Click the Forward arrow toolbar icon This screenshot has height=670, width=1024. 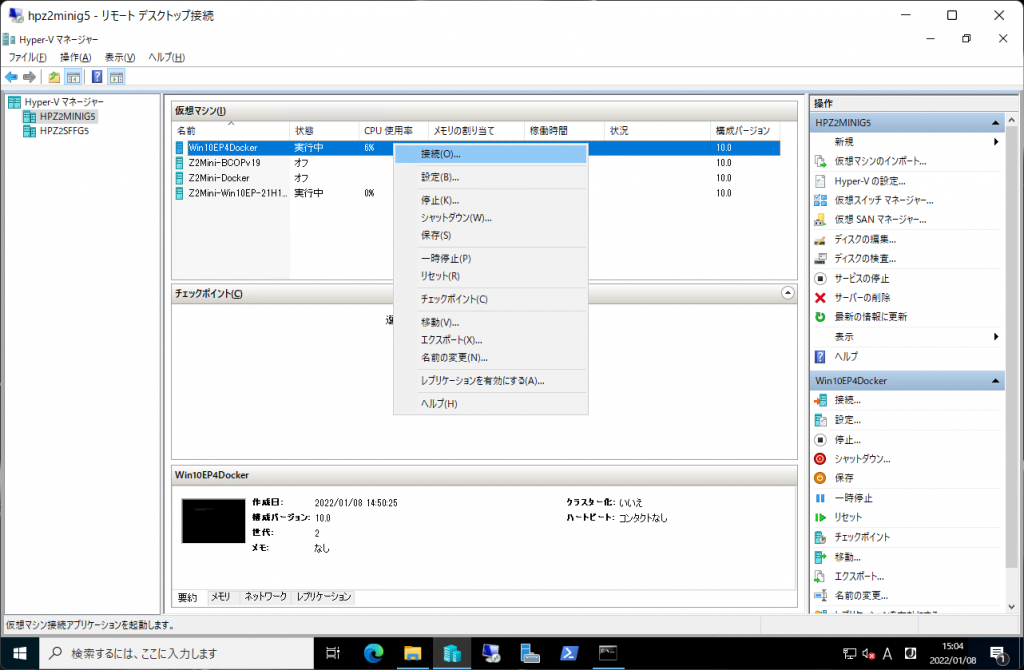pyautogui.click(x=29, y=77)
